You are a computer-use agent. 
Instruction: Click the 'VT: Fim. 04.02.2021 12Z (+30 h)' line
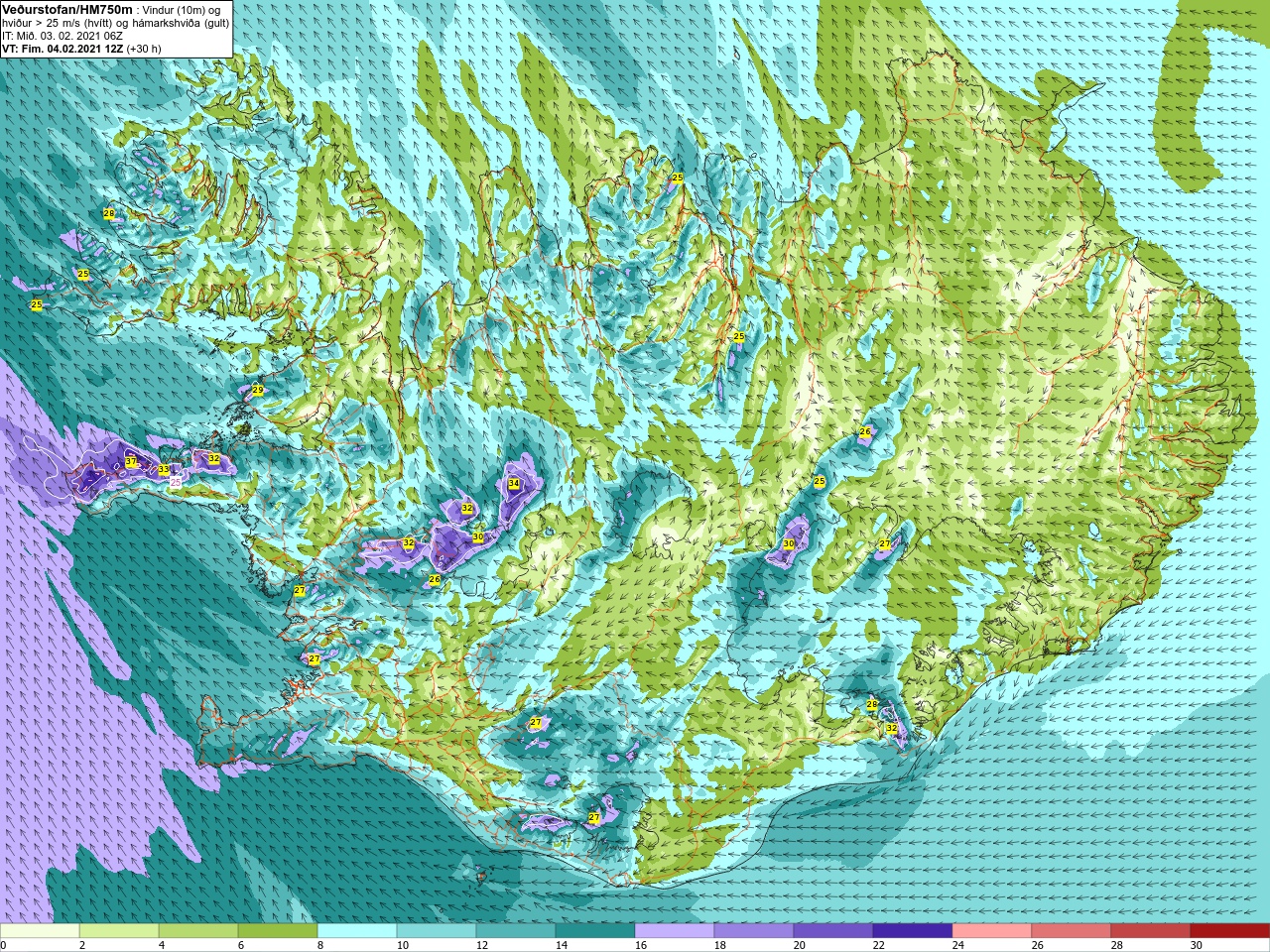click(x=81, y=48)
